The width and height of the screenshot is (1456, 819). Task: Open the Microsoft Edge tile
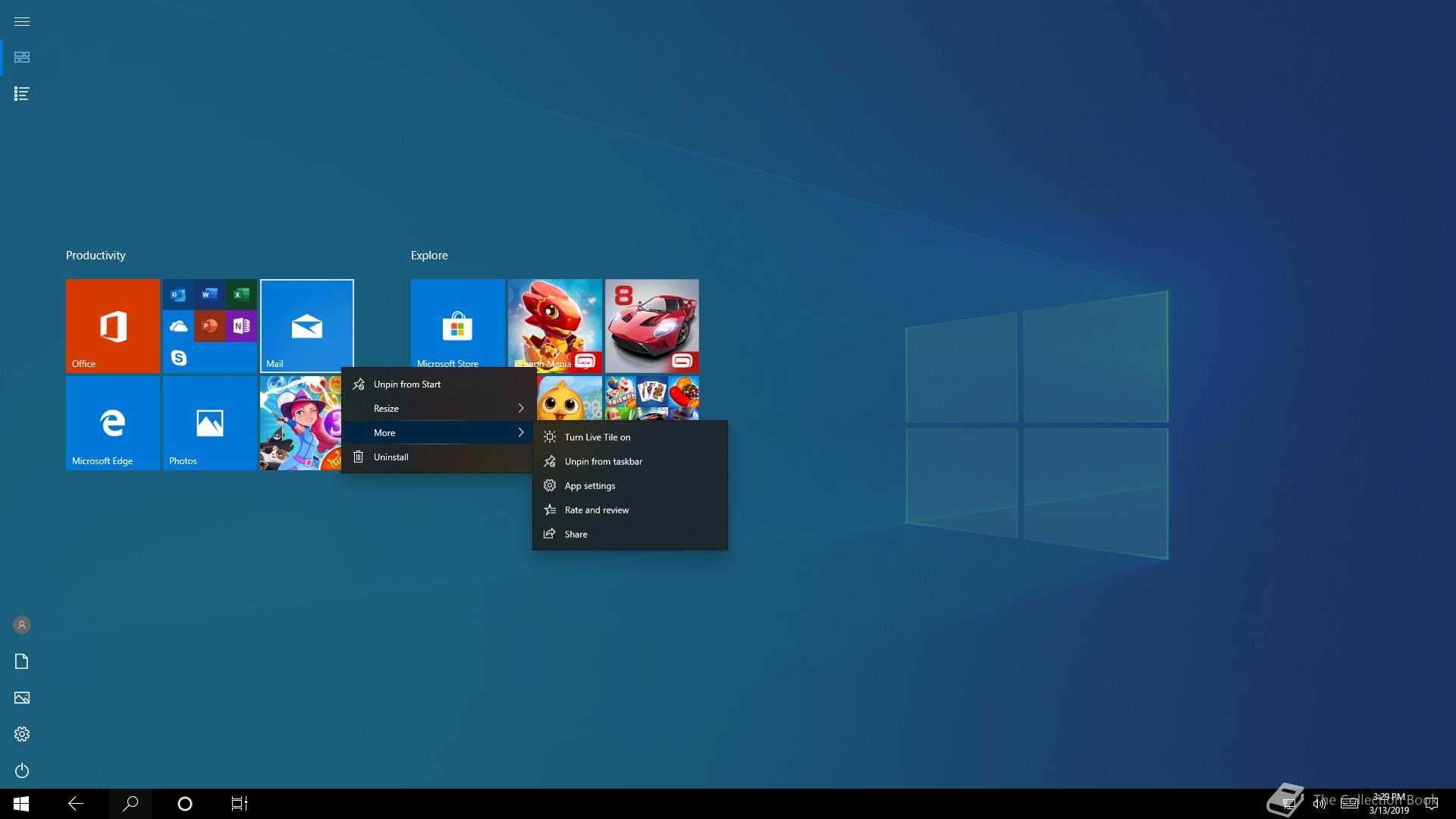[x=113, y=423]
